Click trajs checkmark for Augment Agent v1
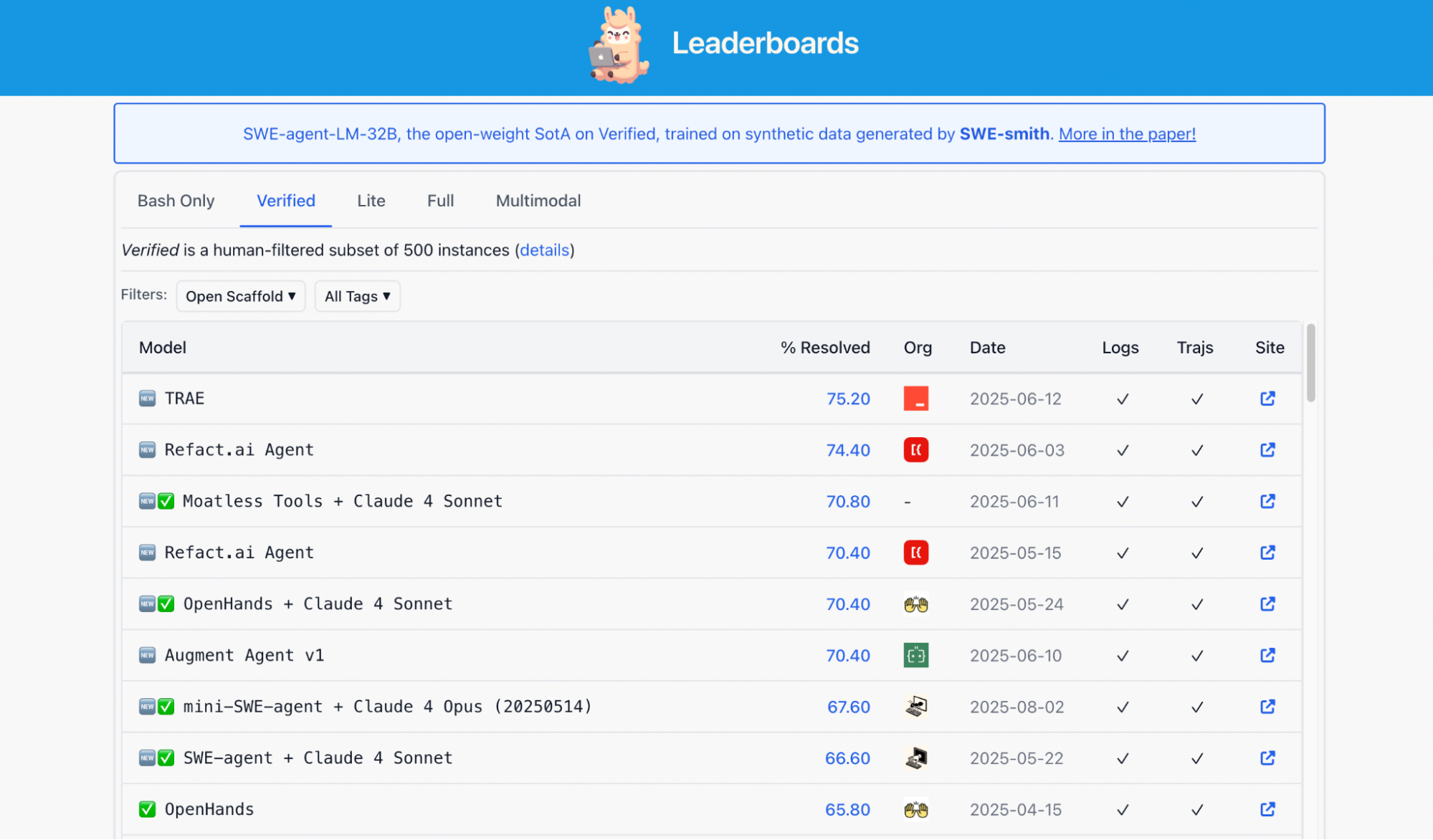This screenshot has height=840, width=1433. pyautogui.click(x=1197, y=656)
